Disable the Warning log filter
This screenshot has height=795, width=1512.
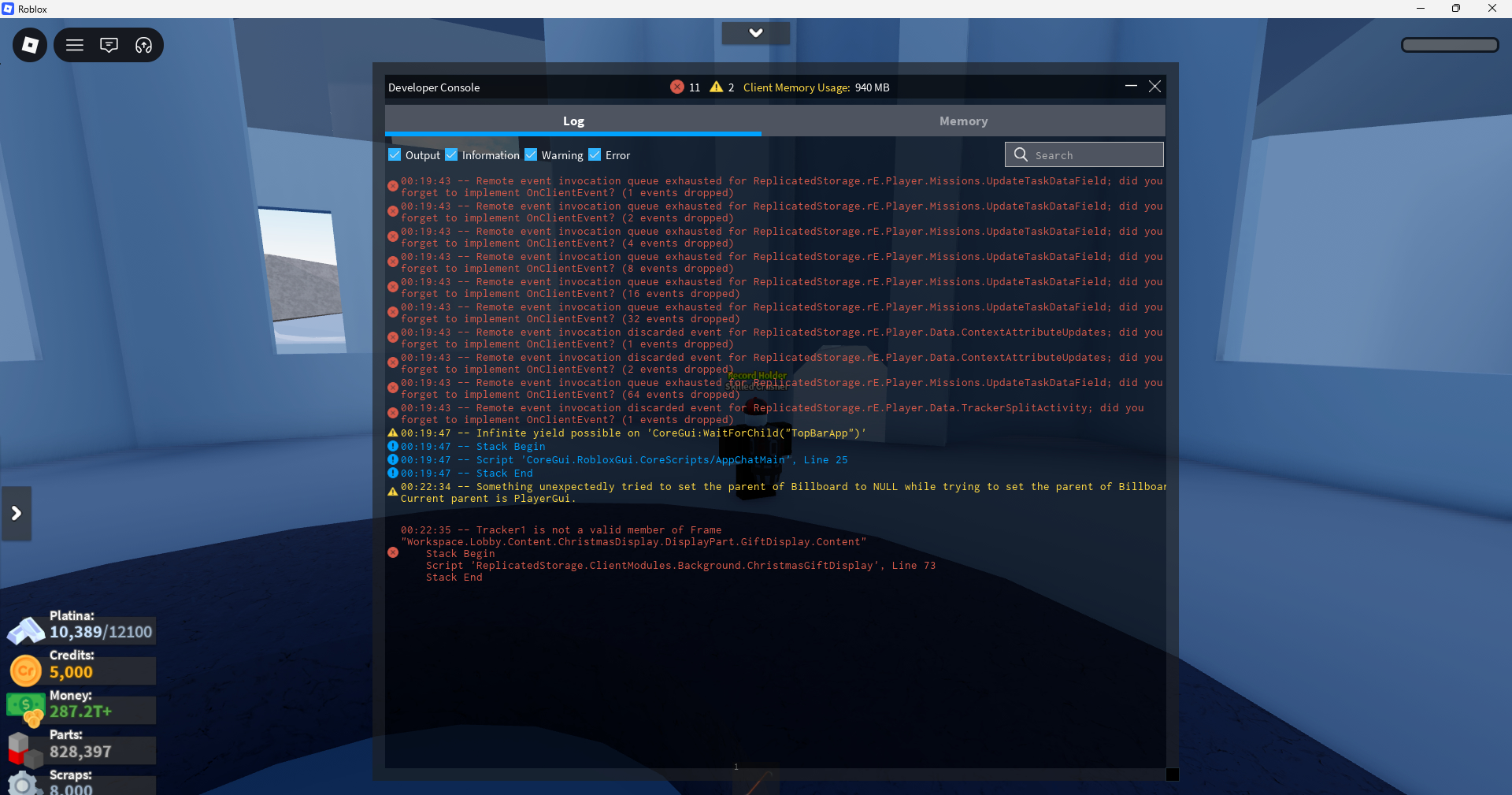click(x=531, y=154)
